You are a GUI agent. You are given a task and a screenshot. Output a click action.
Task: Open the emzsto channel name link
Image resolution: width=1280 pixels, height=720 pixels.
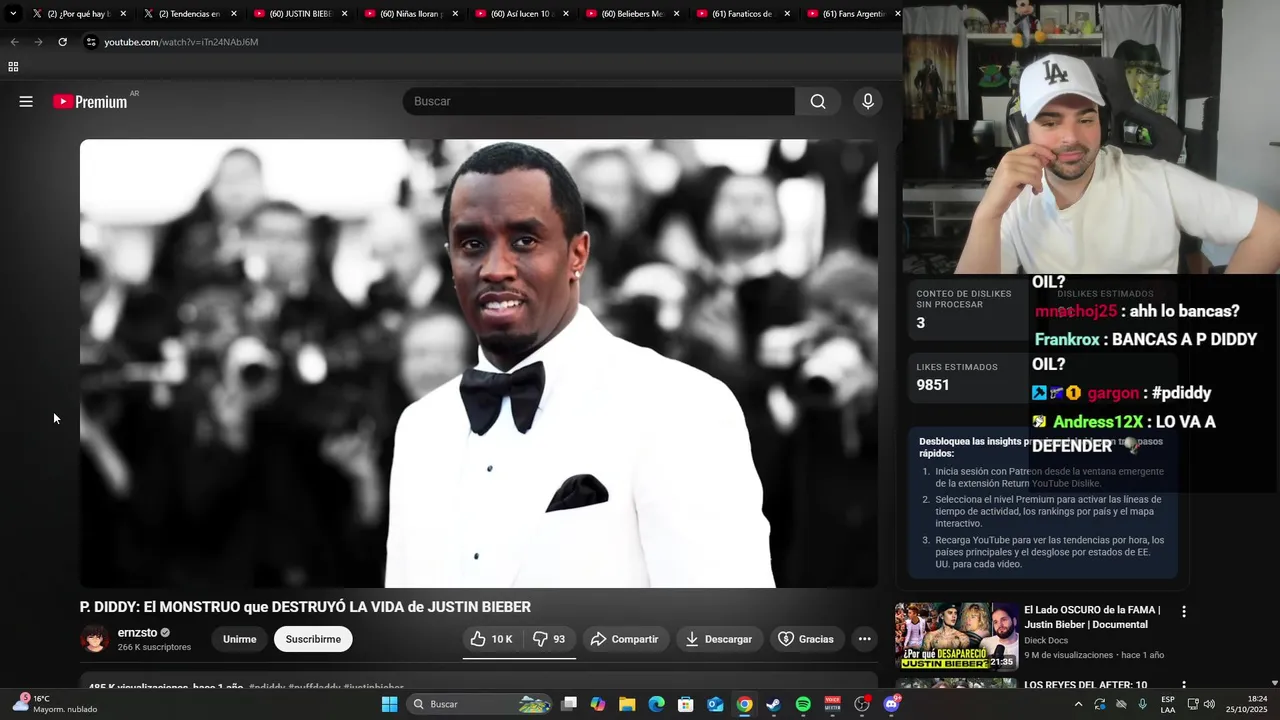coord(137,633)
